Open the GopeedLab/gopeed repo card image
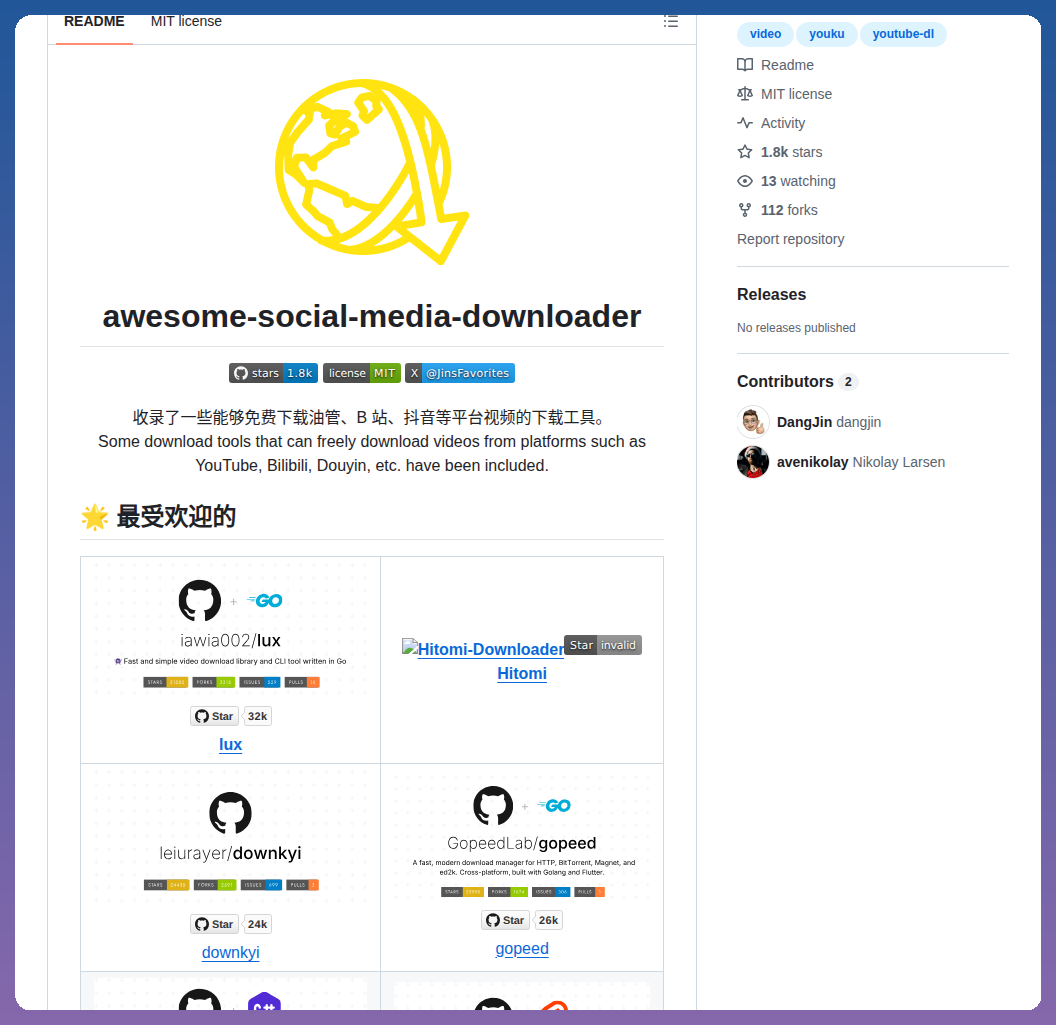 (522, 836)
